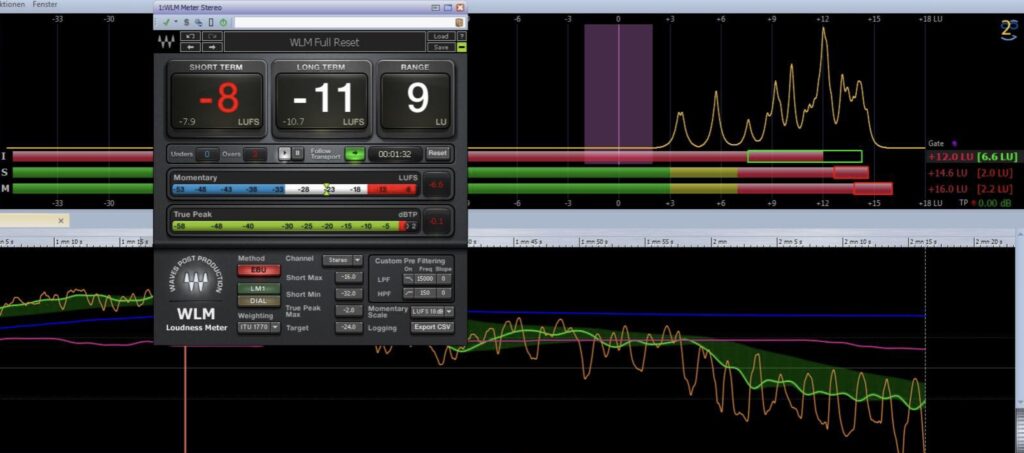1024x453 pixels.
Task: Start metering with the play button
Action: pos(284,153)
